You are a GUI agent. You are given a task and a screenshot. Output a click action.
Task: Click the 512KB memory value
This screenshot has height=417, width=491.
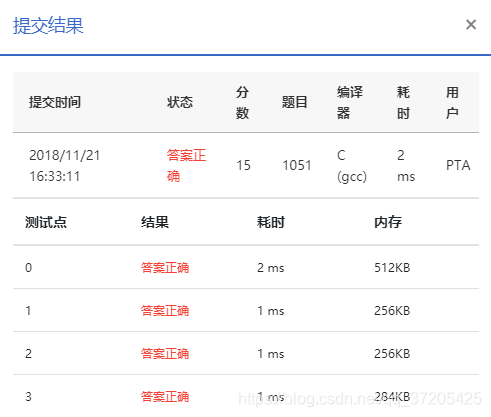coord(392,268)
